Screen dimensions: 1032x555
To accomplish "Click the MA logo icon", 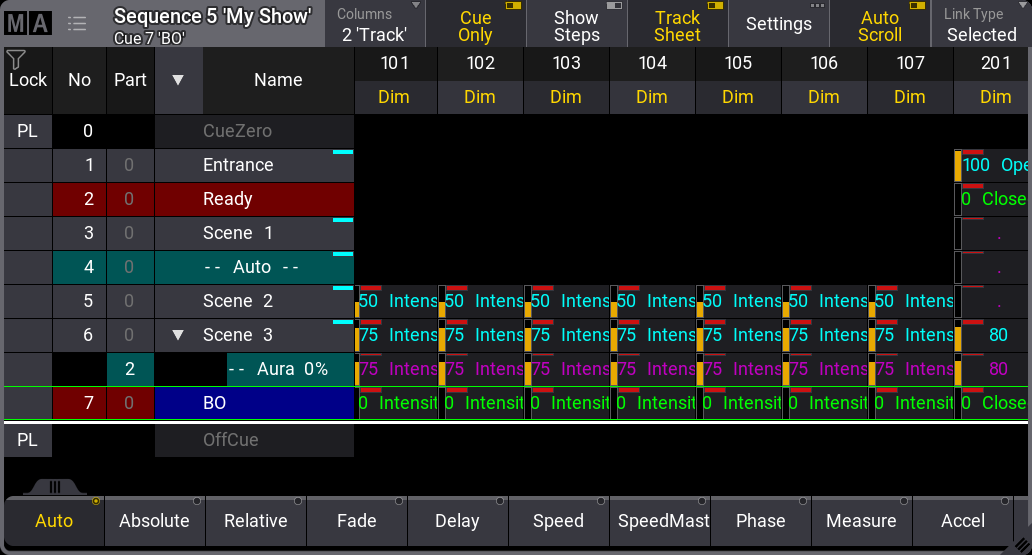I will tap(28, 24).
